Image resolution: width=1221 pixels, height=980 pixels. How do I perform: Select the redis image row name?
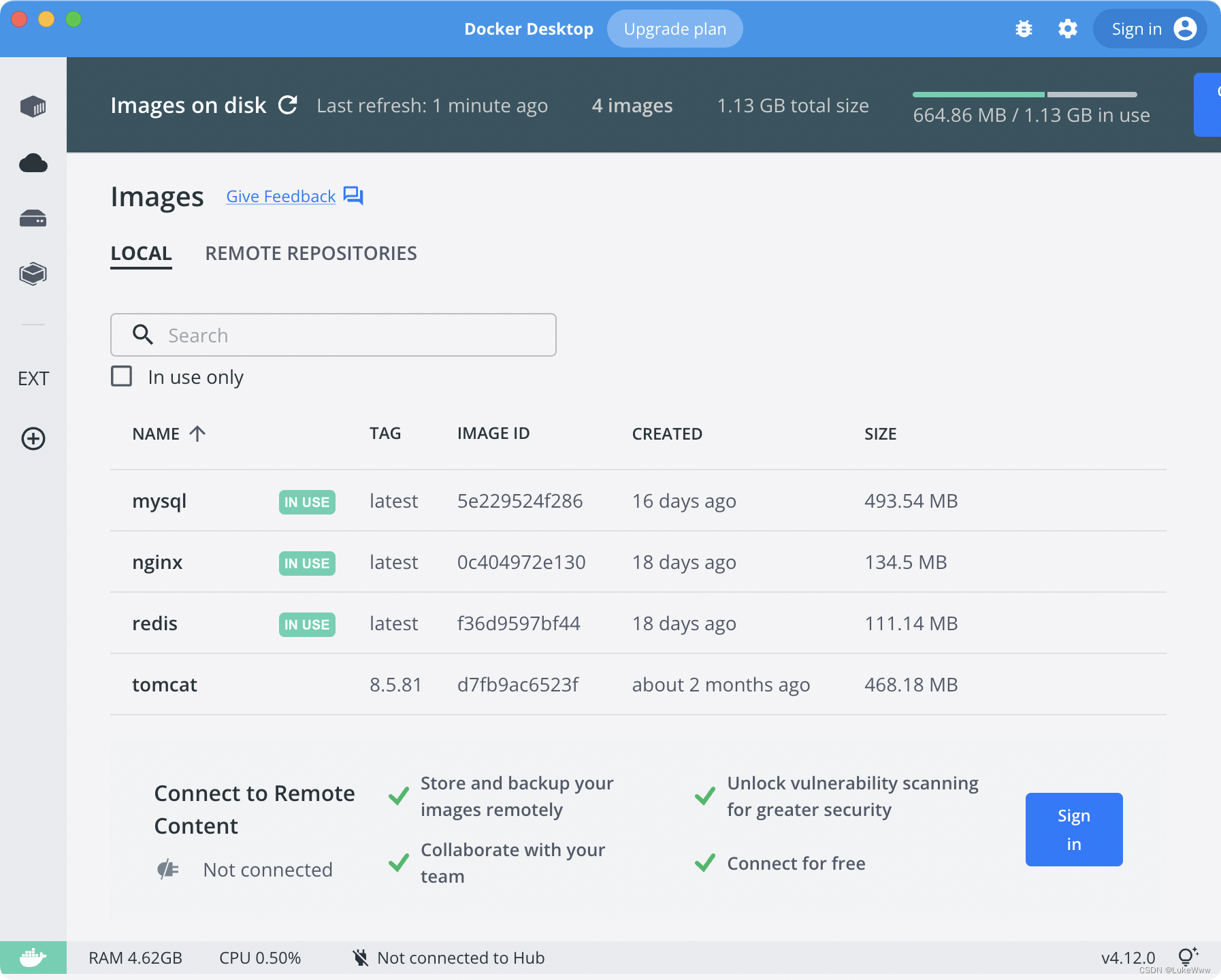154,624
